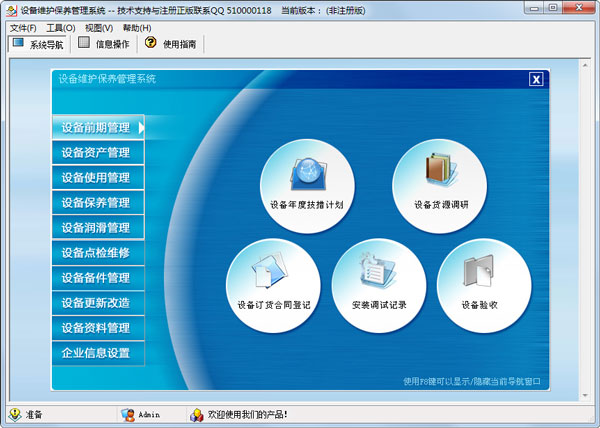Open the 视图(V) menu
This screenshot has height=428, width=600.
99,28
